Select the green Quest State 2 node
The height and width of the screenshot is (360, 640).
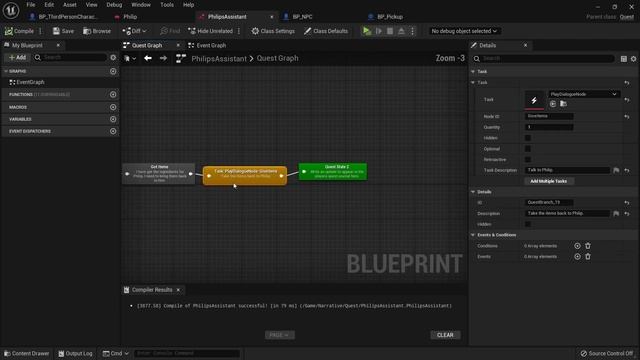tap(333, 171)
